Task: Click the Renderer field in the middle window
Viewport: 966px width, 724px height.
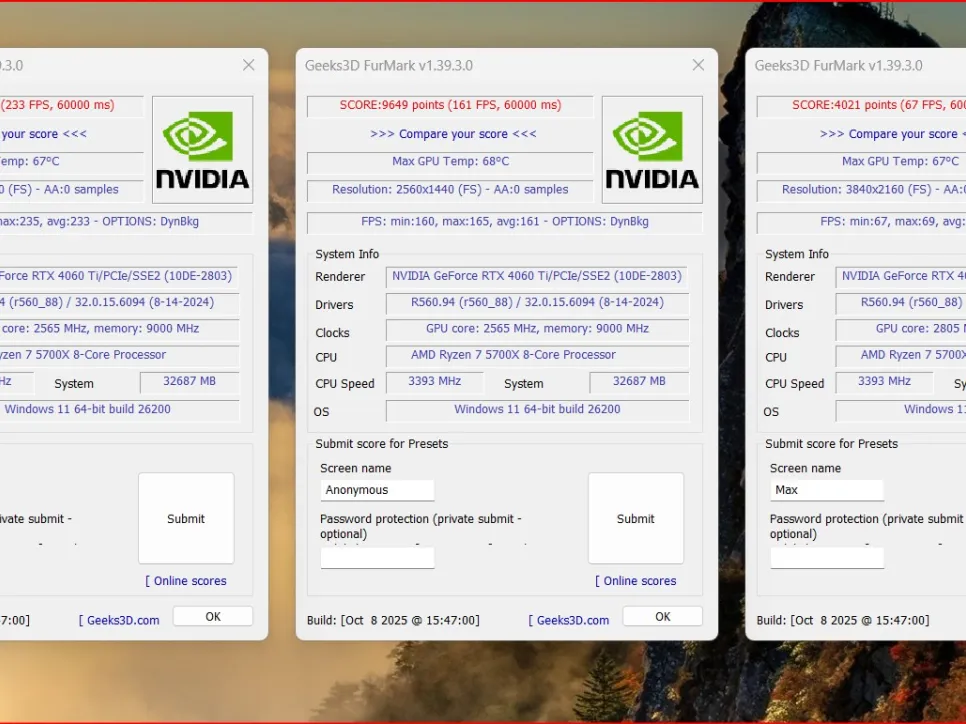Action: click(x=537, y=277)
